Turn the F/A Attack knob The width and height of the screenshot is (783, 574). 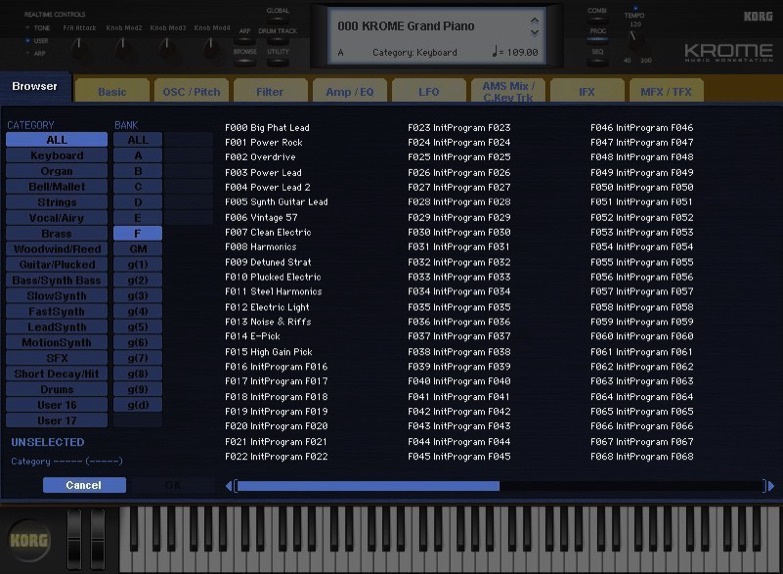point(79,46)
